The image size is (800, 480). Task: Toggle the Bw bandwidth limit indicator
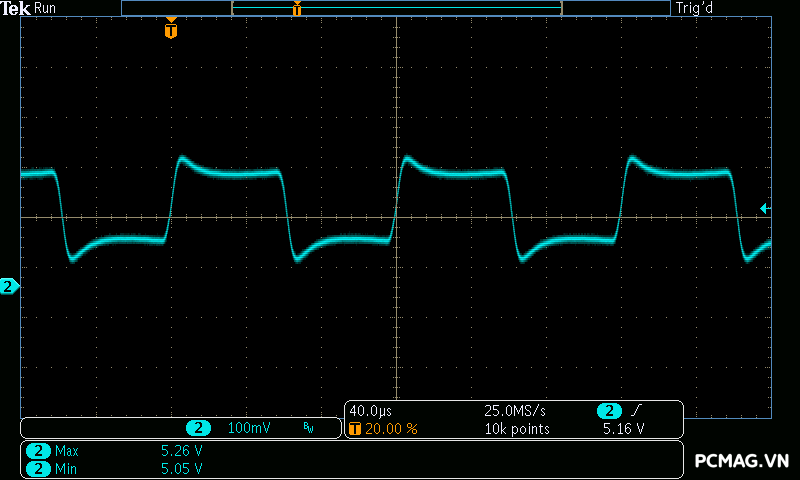(x=308, y=428)
